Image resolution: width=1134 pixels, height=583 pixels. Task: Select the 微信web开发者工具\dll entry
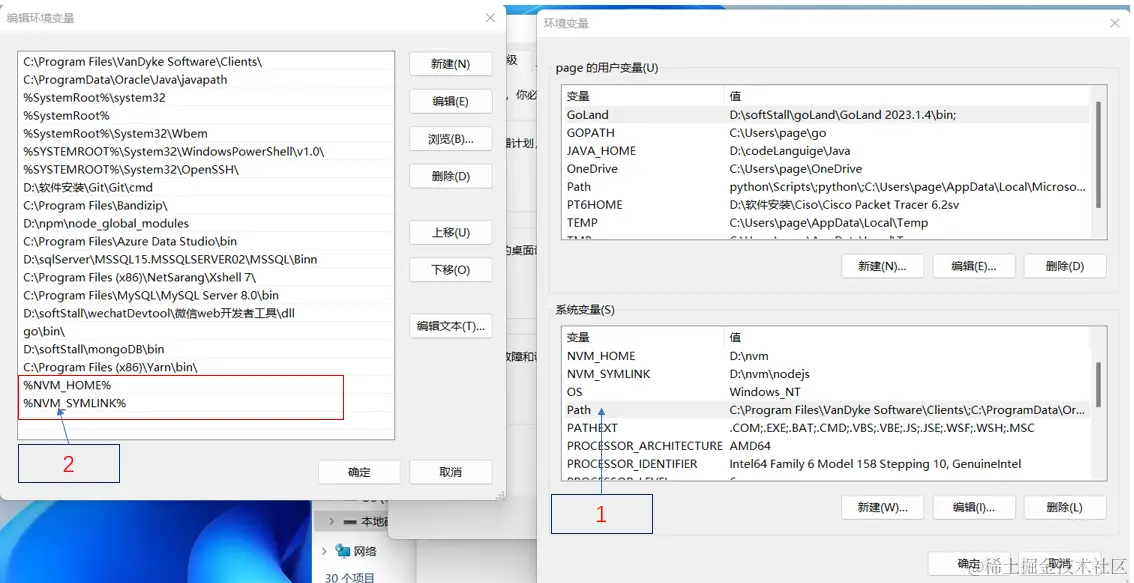[206, 313]
